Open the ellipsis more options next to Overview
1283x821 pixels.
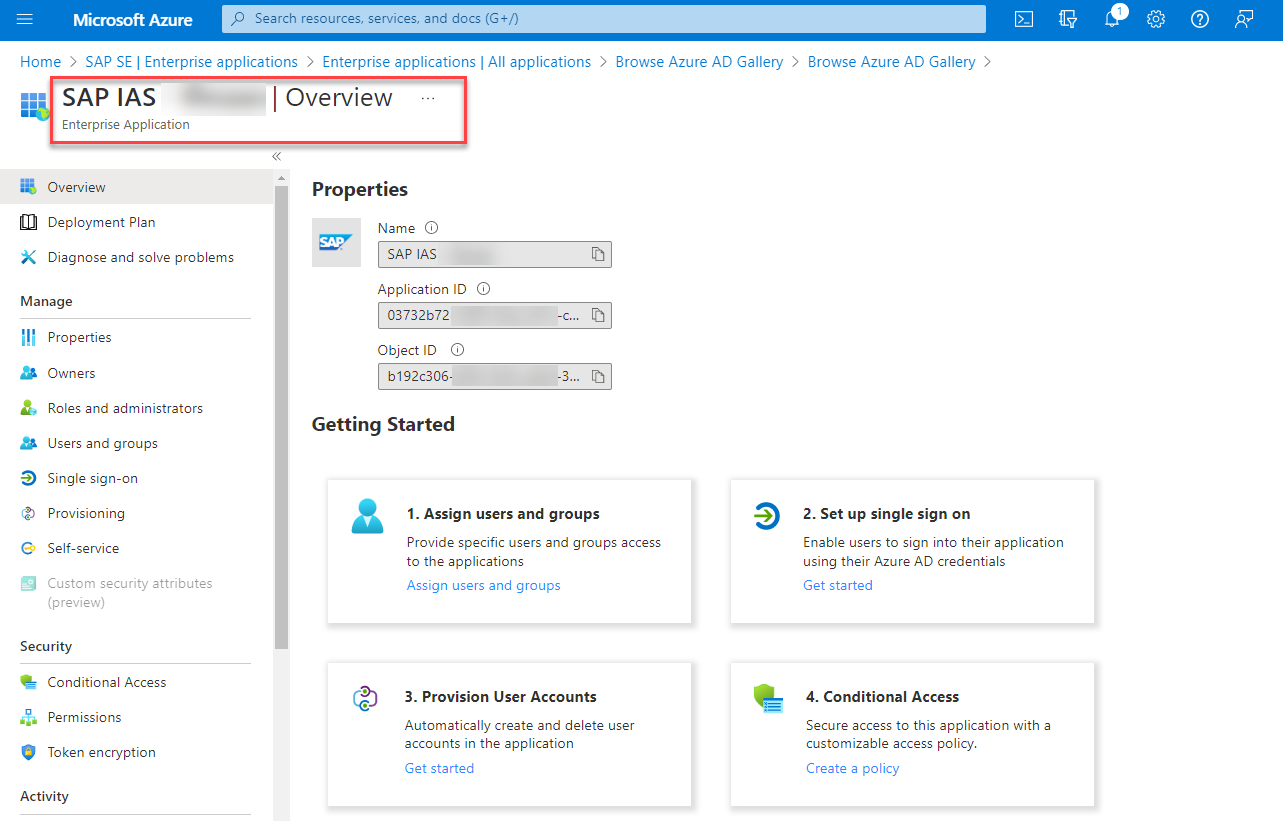428,98
